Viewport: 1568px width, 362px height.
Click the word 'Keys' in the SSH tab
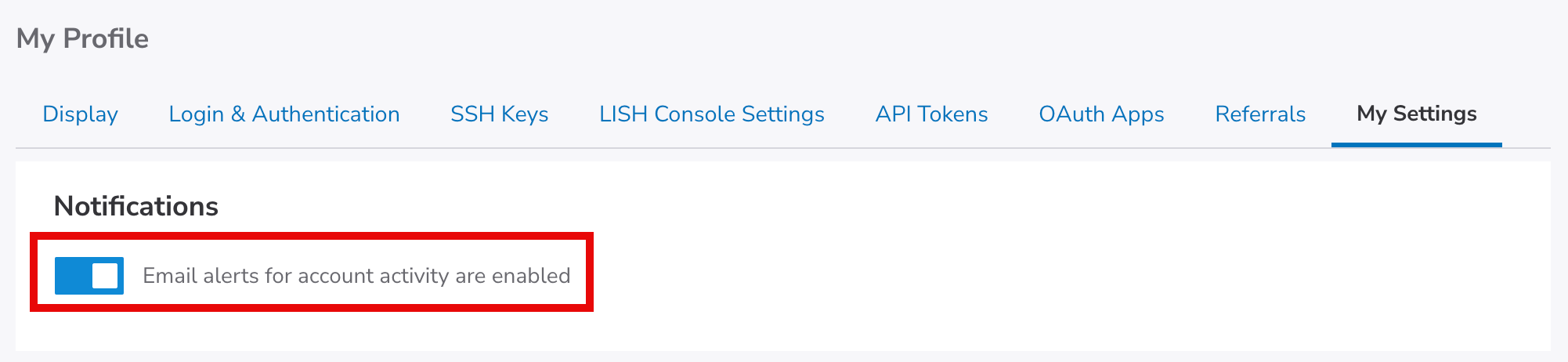tap(525, 114)
